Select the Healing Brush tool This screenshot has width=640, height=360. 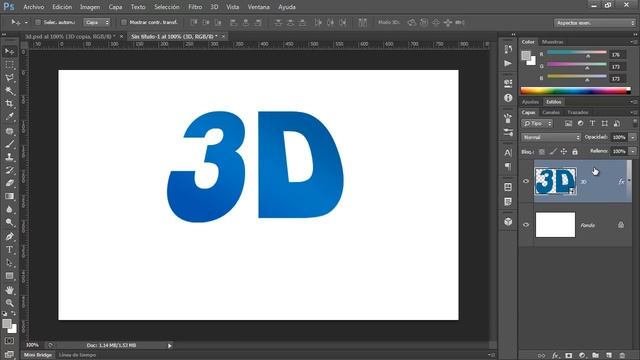(9, 131)
